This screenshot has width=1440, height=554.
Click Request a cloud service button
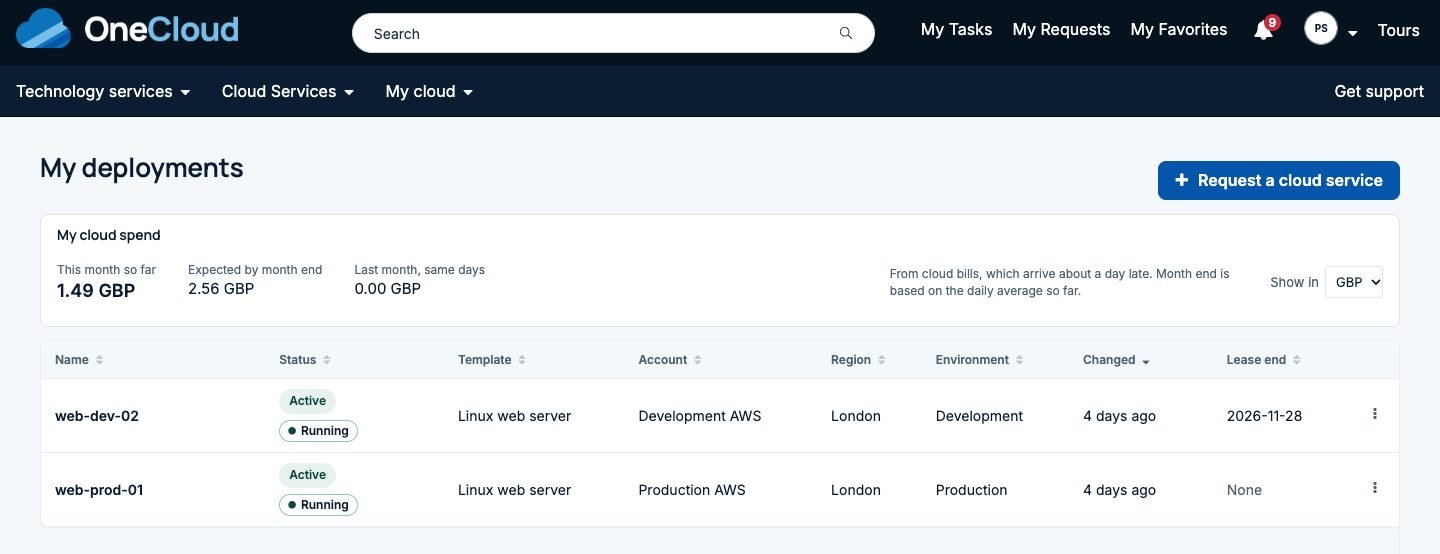[x=1279, y=180]
